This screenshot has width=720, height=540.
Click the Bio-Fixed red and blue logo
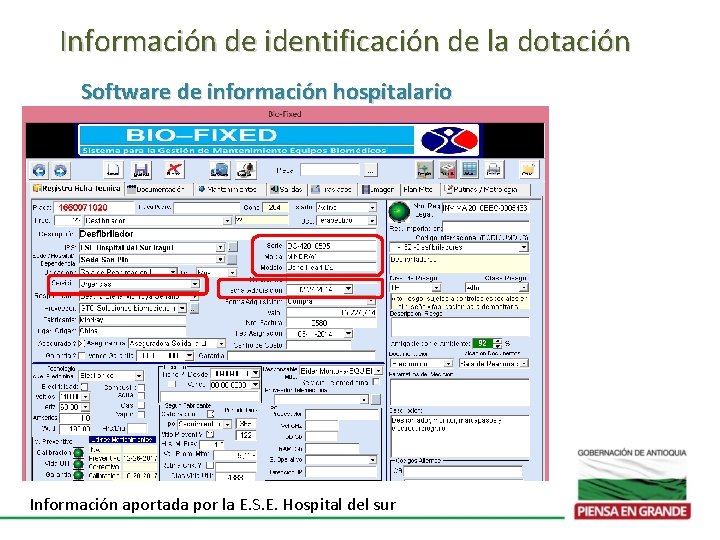450,140
